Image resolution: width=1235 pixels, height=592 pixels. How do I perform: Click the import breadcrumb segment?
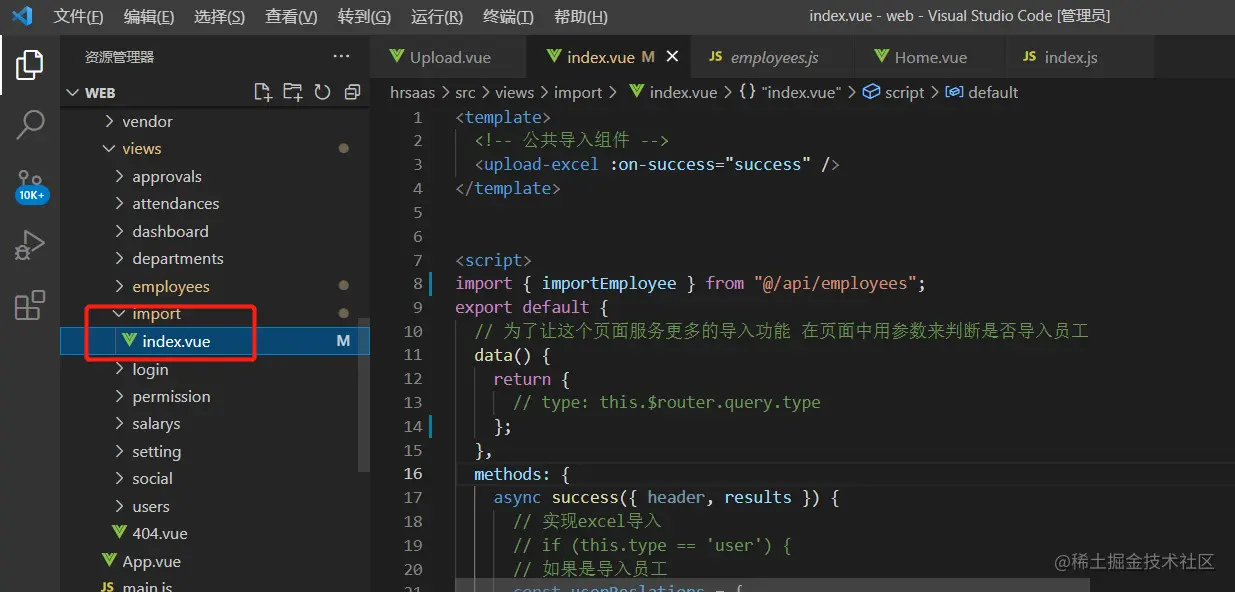(578, 92)
